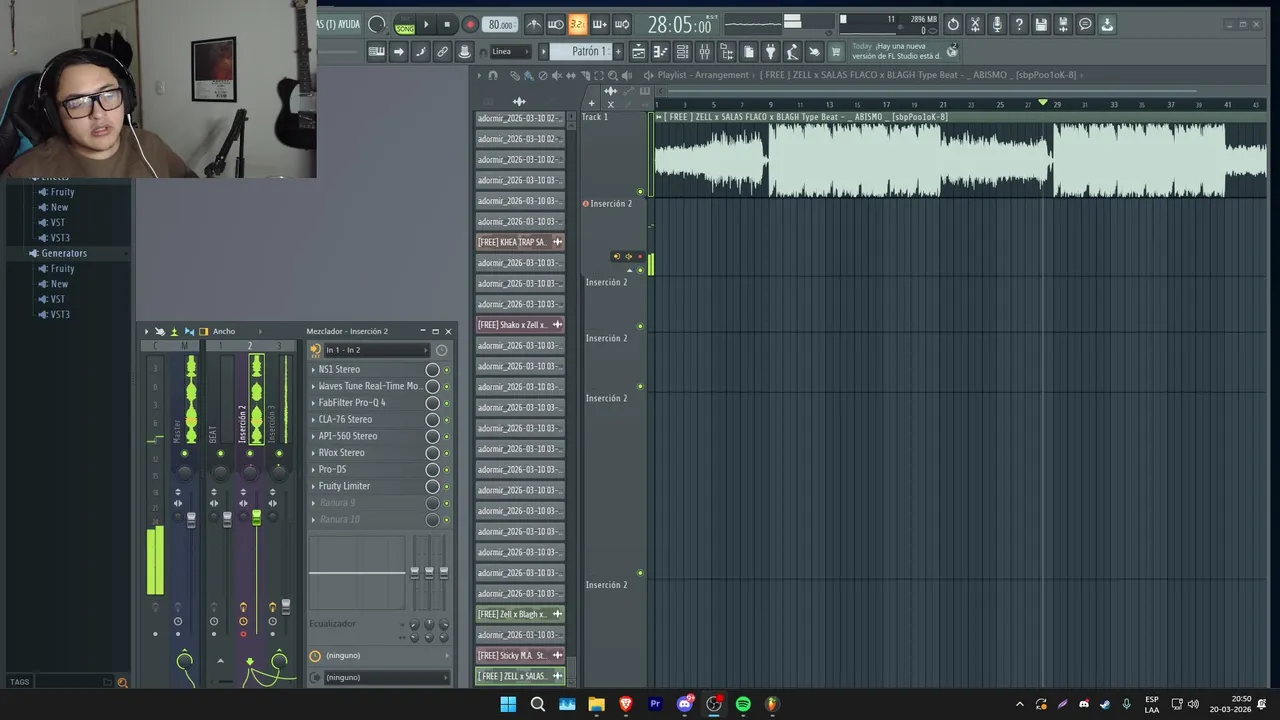This screenshot has height=720, width=1280.
Task: Toggle the metronome icon
Action: tap(534, 24)
